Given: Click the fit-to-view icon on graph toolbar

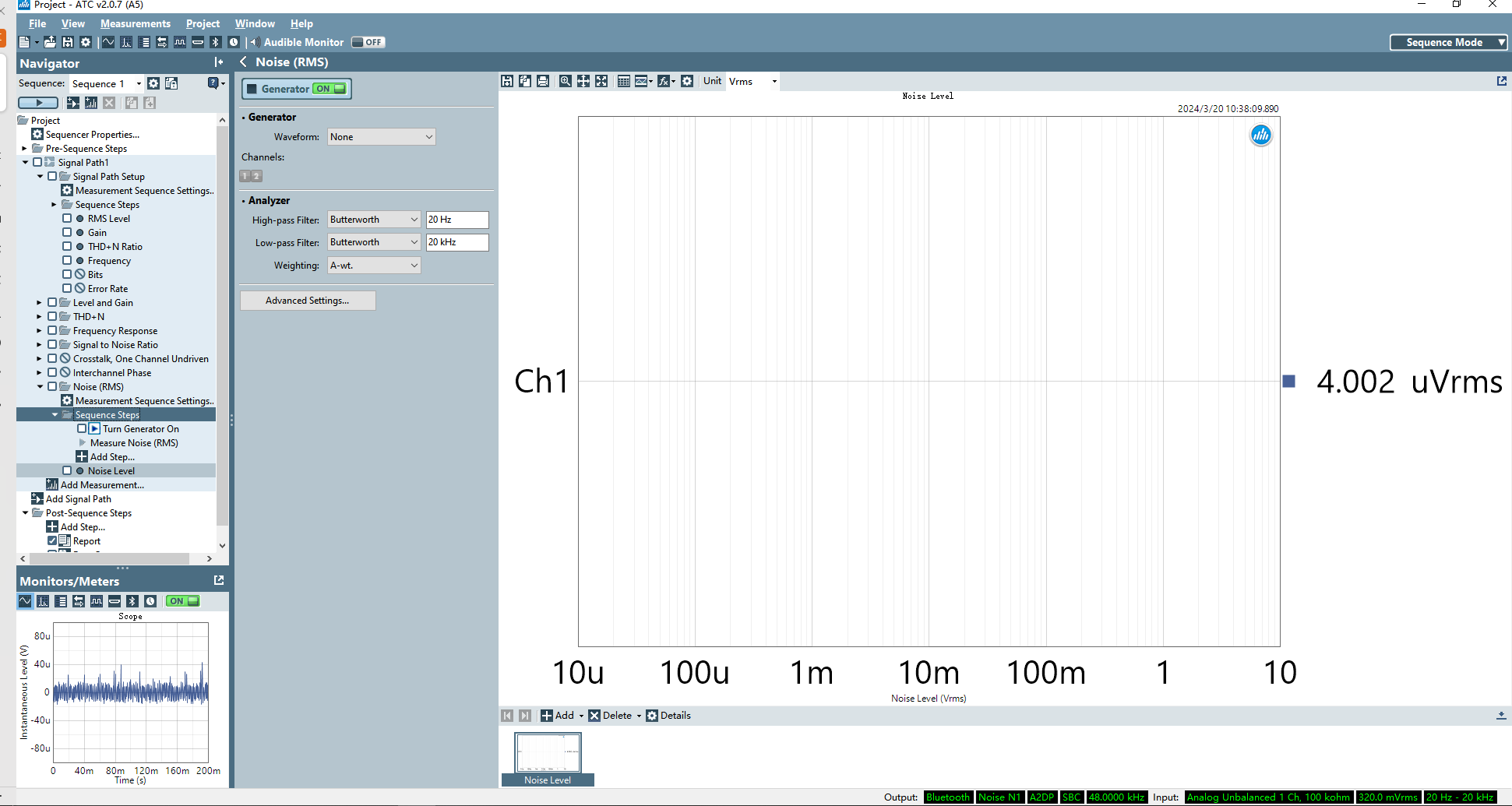Looking at the screenshot, I should pos(601,81).
